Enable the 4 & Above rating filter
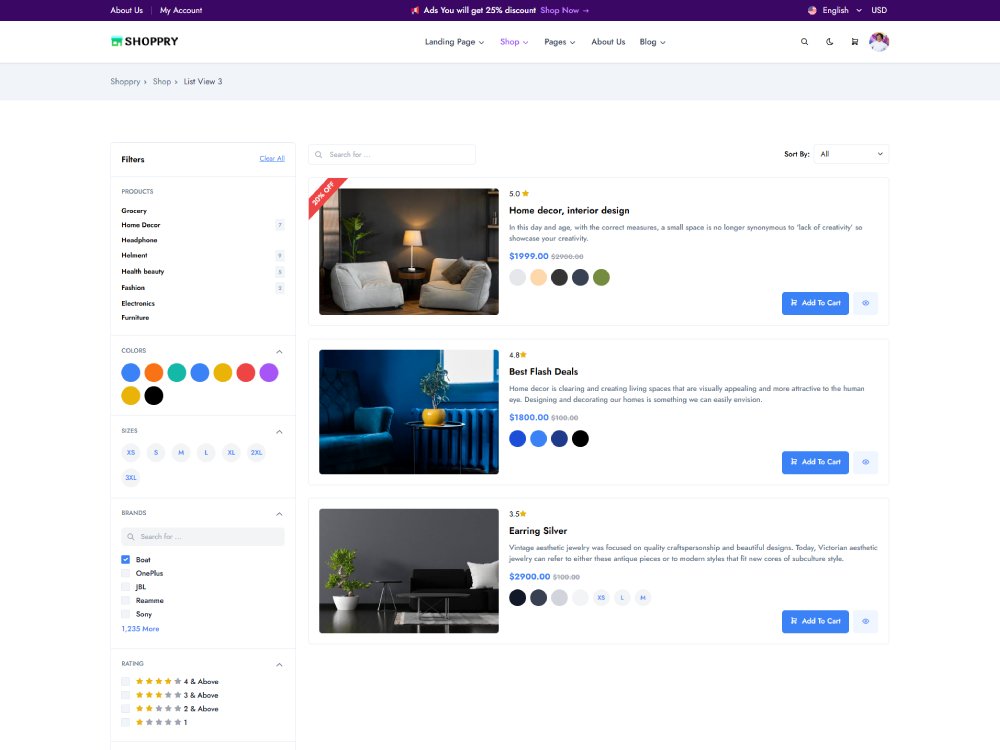 tap(126, 681)
